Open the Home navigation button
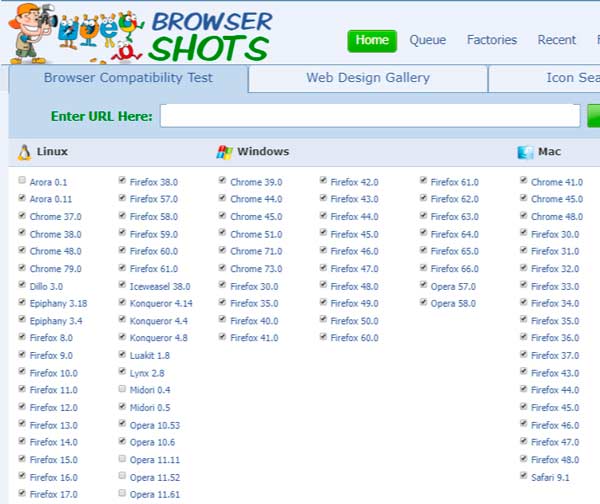Screen dimensions: 600x504 coord(372,41)
